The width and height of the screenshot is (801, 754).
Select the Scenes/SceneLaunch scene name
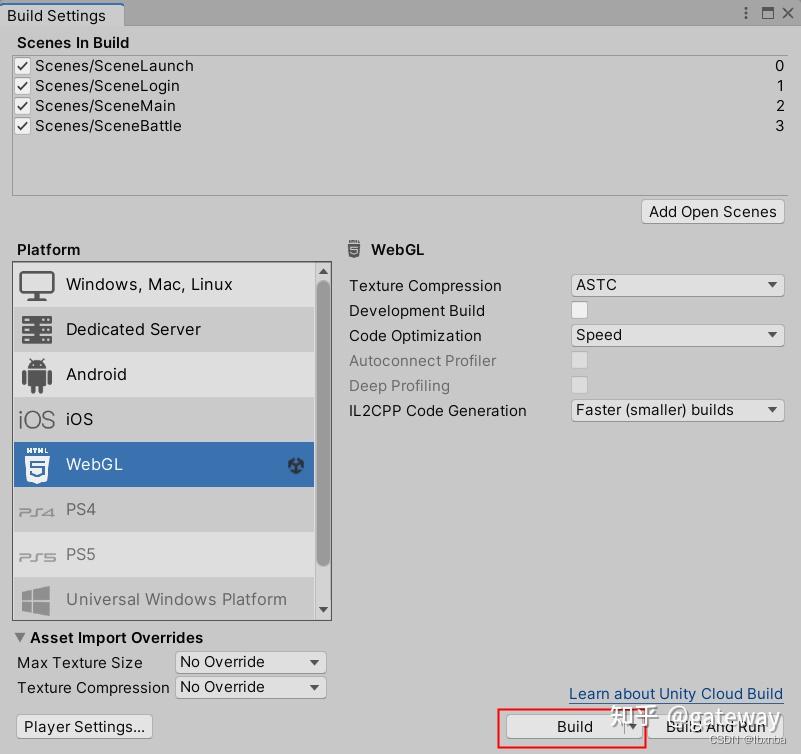tap(114, 66)
